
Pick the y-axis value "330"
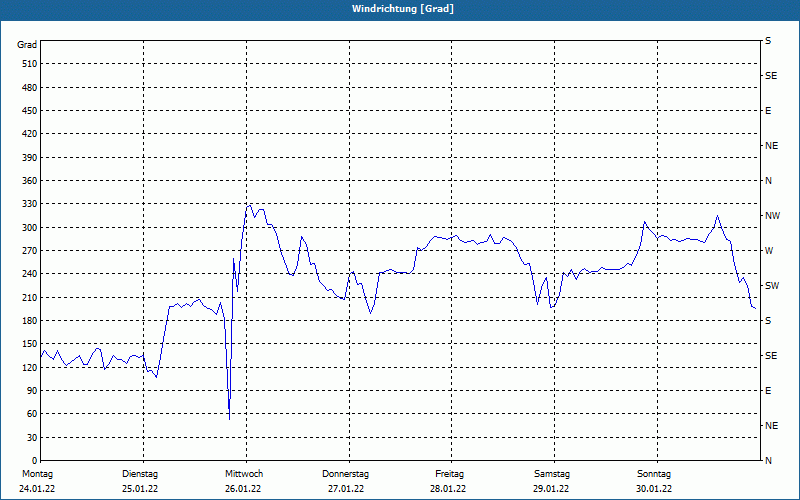coord(30,204)
